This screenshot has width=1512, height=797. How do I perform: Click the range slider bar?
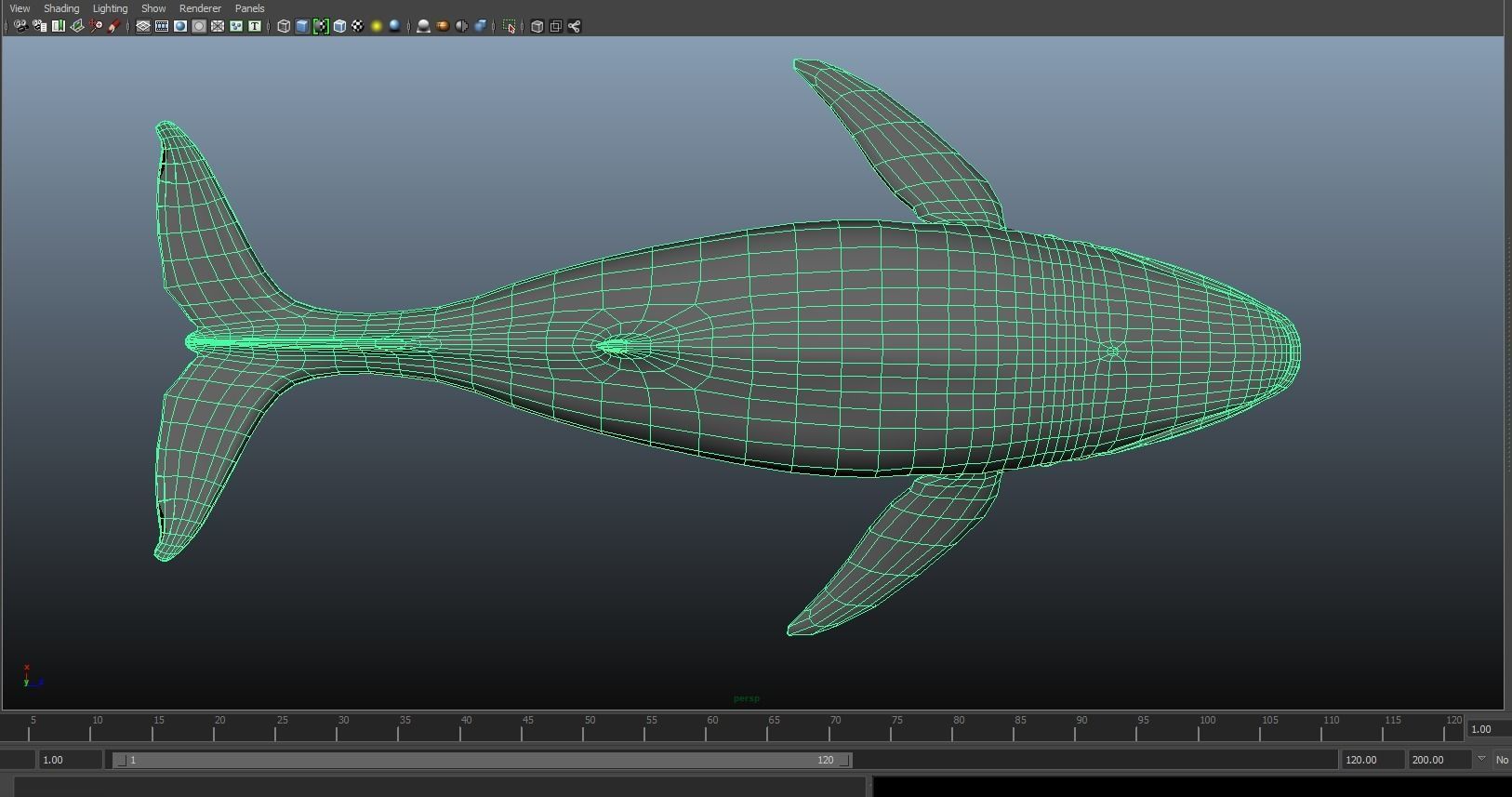(482, 760)
